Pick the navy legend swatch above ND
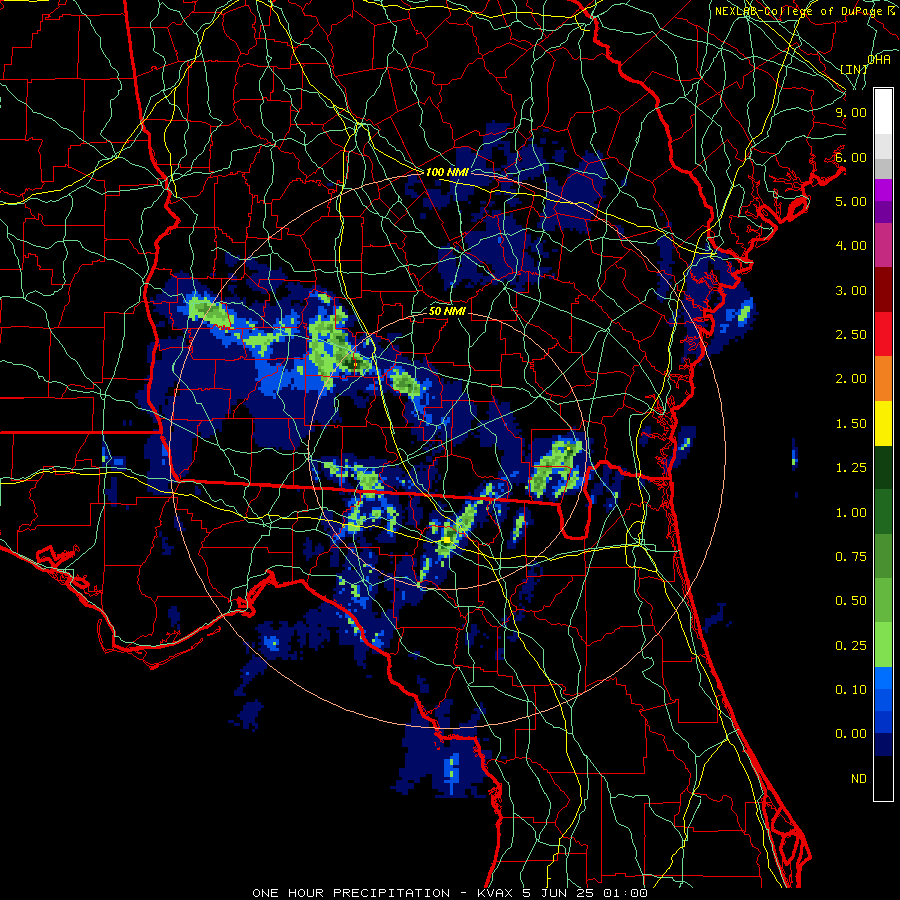 pyautogui.click(x=883, y=744)
